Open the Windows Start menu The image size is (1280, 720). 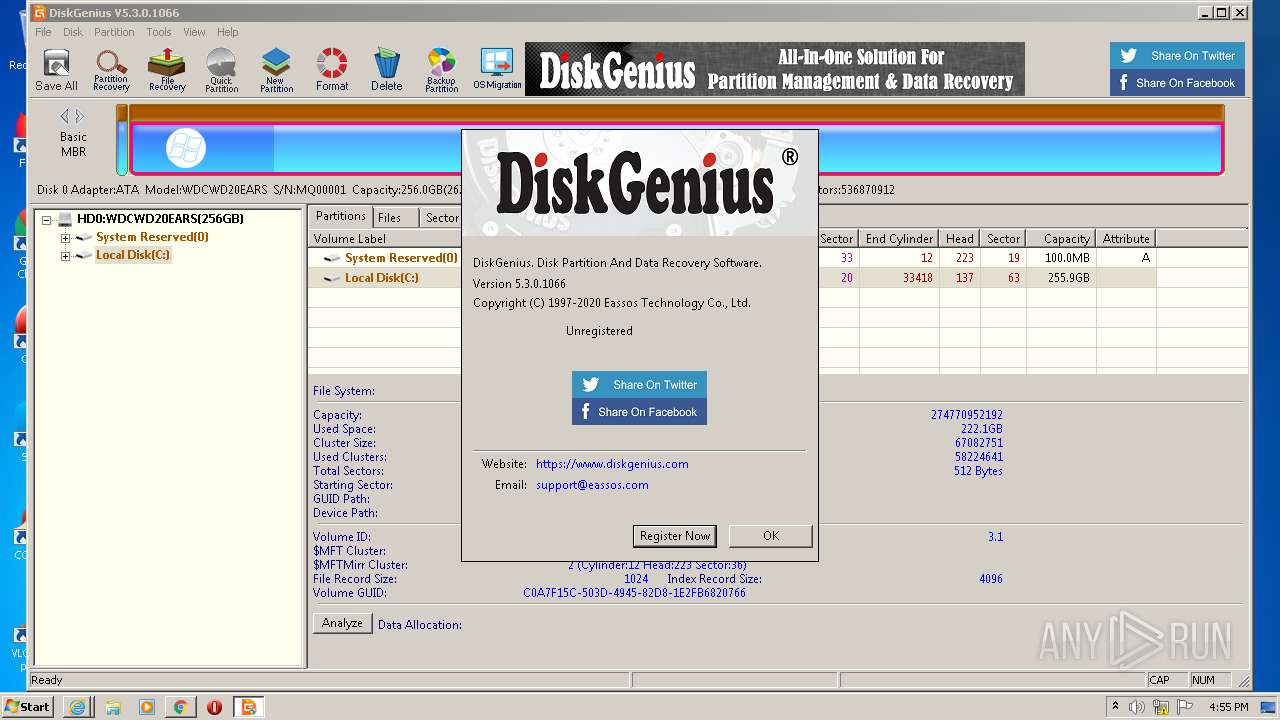pos(28,706)
